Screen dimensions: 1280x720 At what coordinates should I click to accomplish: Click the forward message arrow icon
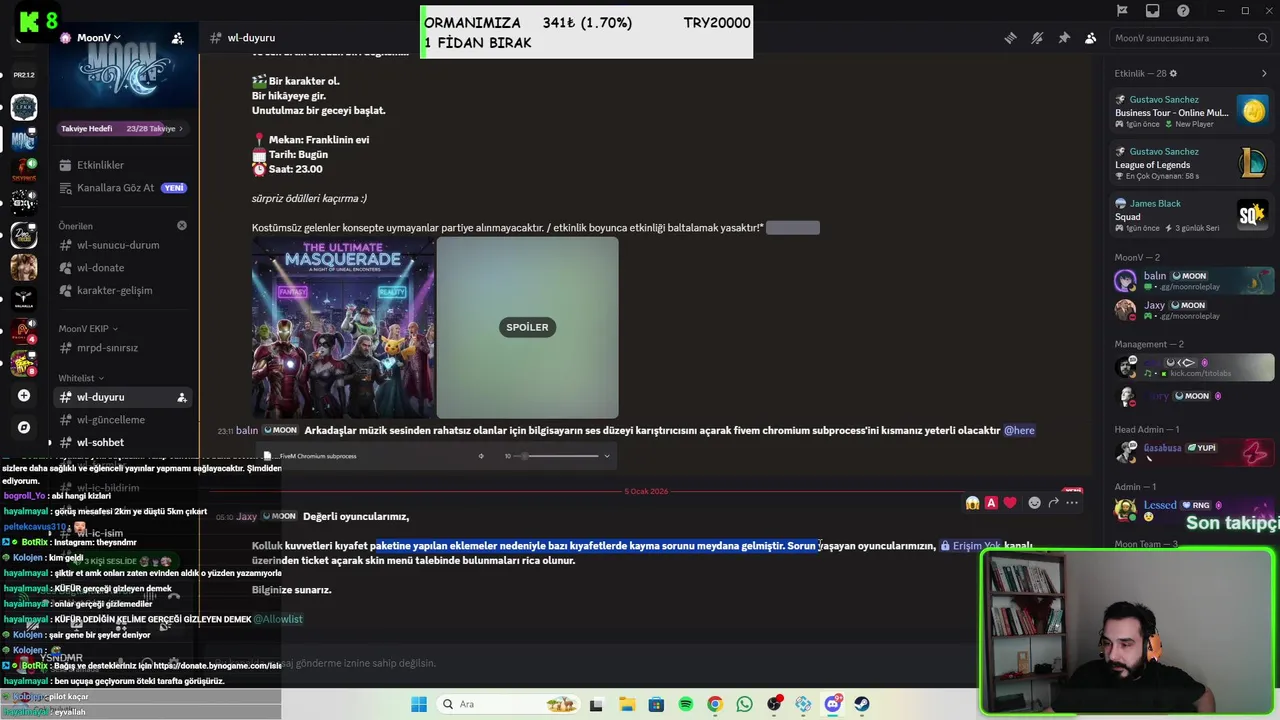1053,503
